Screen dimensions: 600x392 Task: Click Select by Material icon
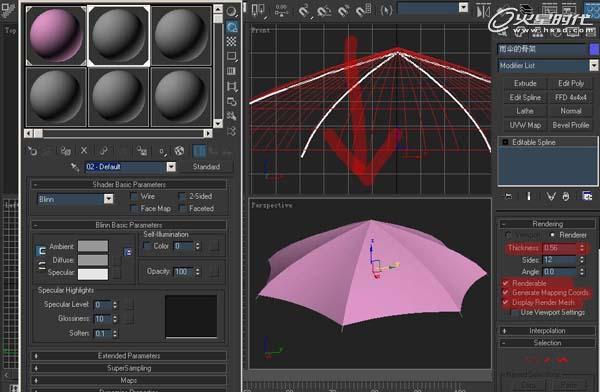pos(231,116)
